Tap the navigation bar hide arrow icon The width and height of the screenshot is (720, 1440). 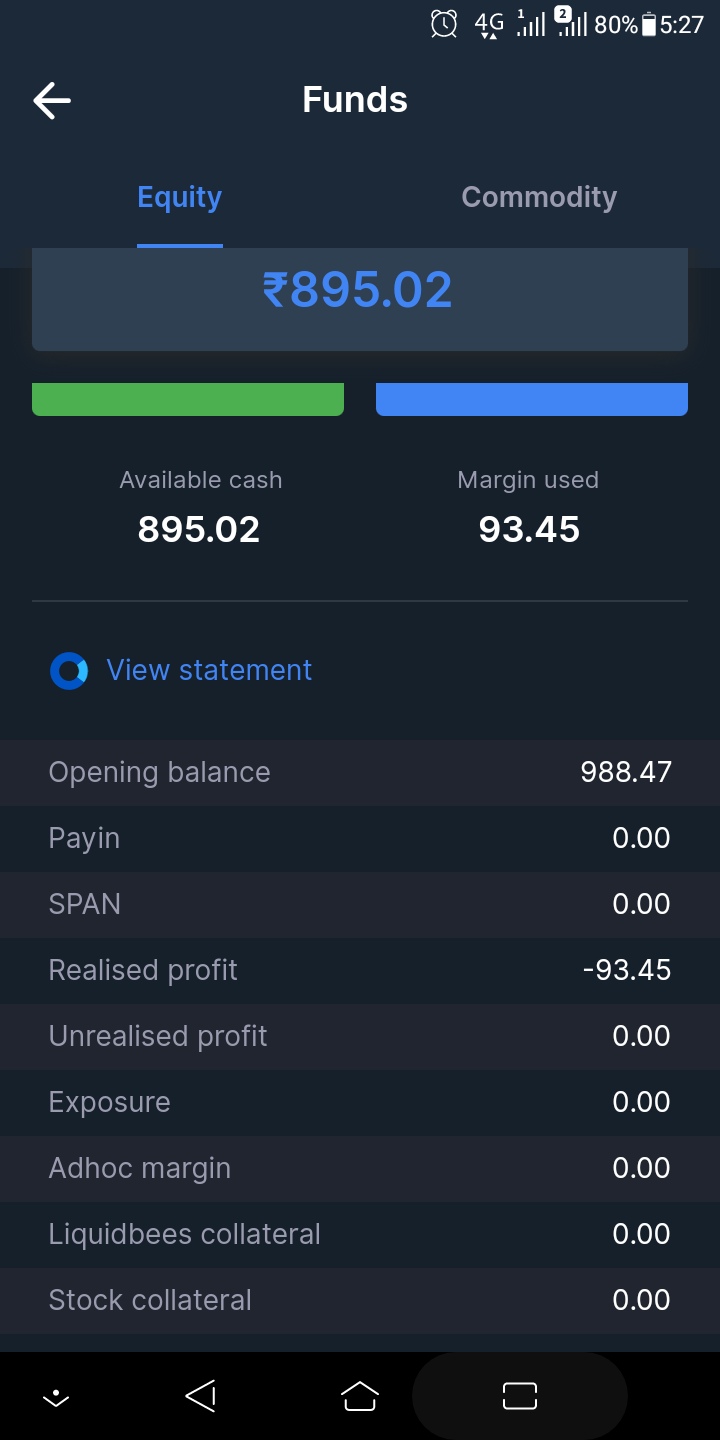click(56, 1397)
